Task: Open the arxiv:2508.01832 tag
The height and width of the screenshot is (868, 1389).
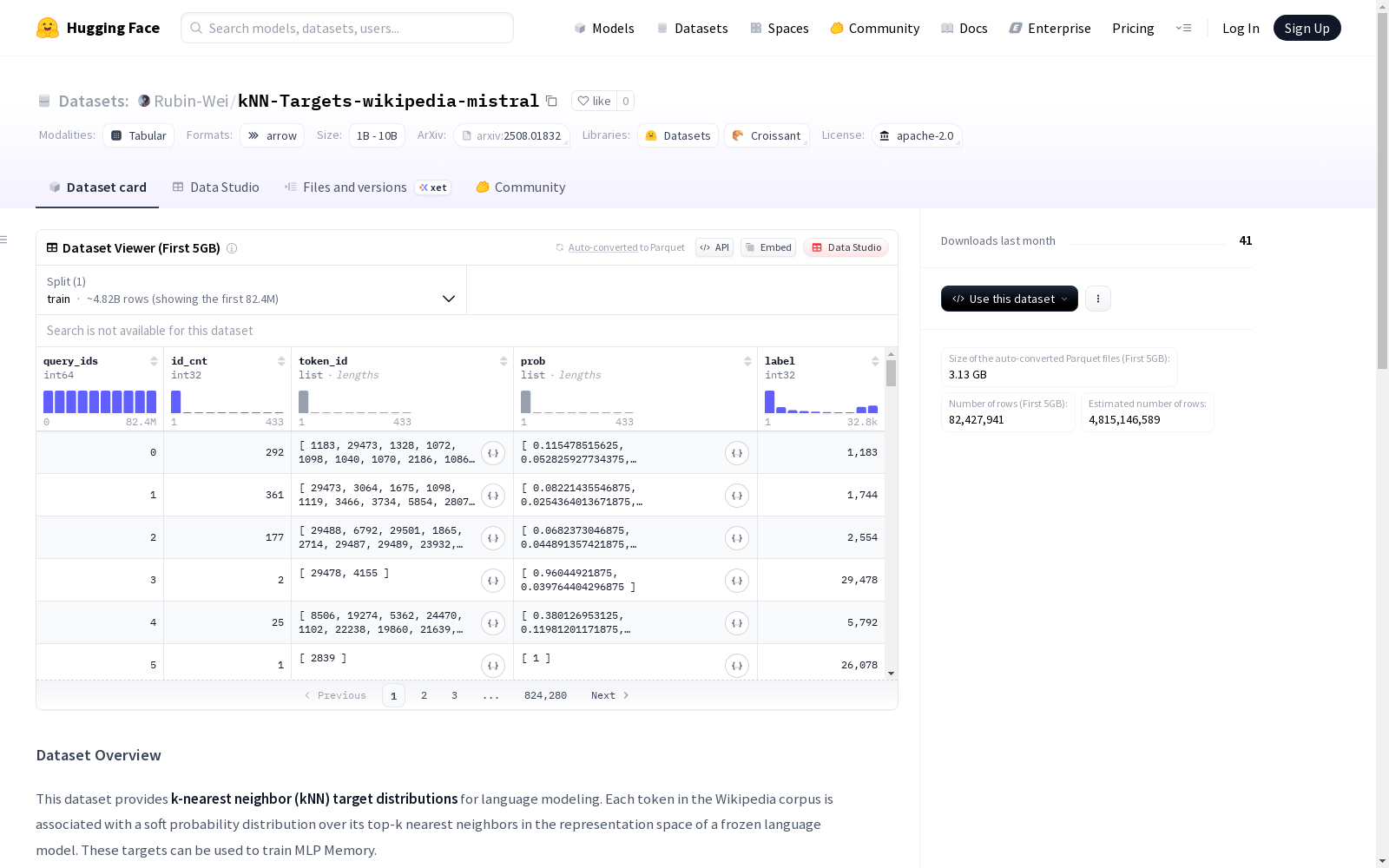Action: pos(511,135)
